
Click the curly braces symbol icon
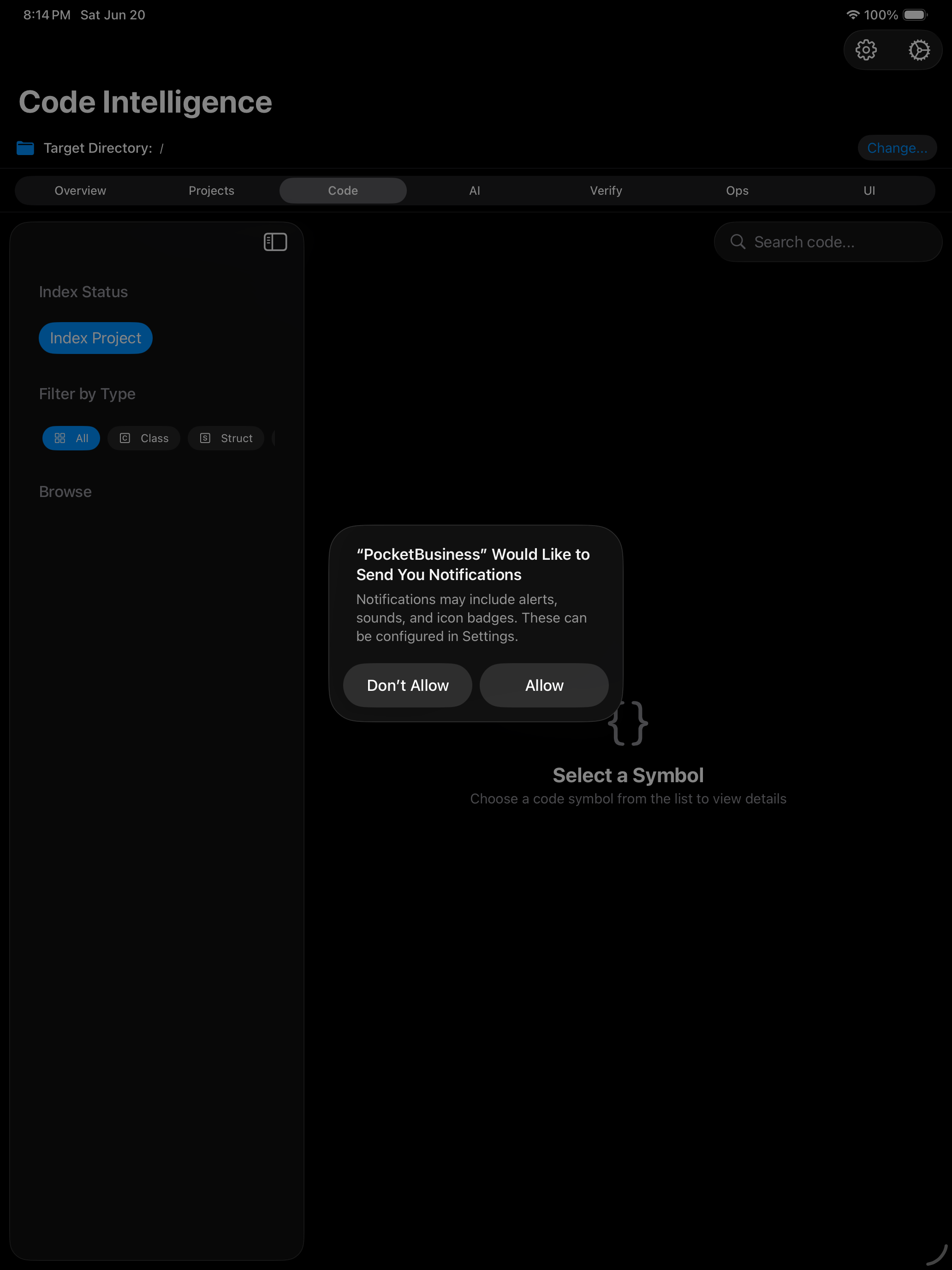coord(628,724)
